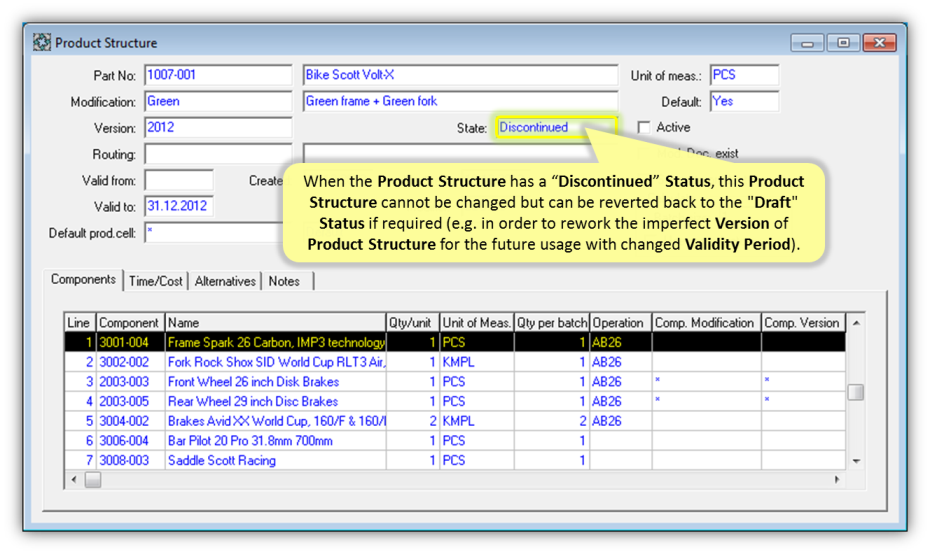Image resolution: width=930 pixels, height=554 pixels.
Task: Click the empty Valid from field
Action: point(179,180)
